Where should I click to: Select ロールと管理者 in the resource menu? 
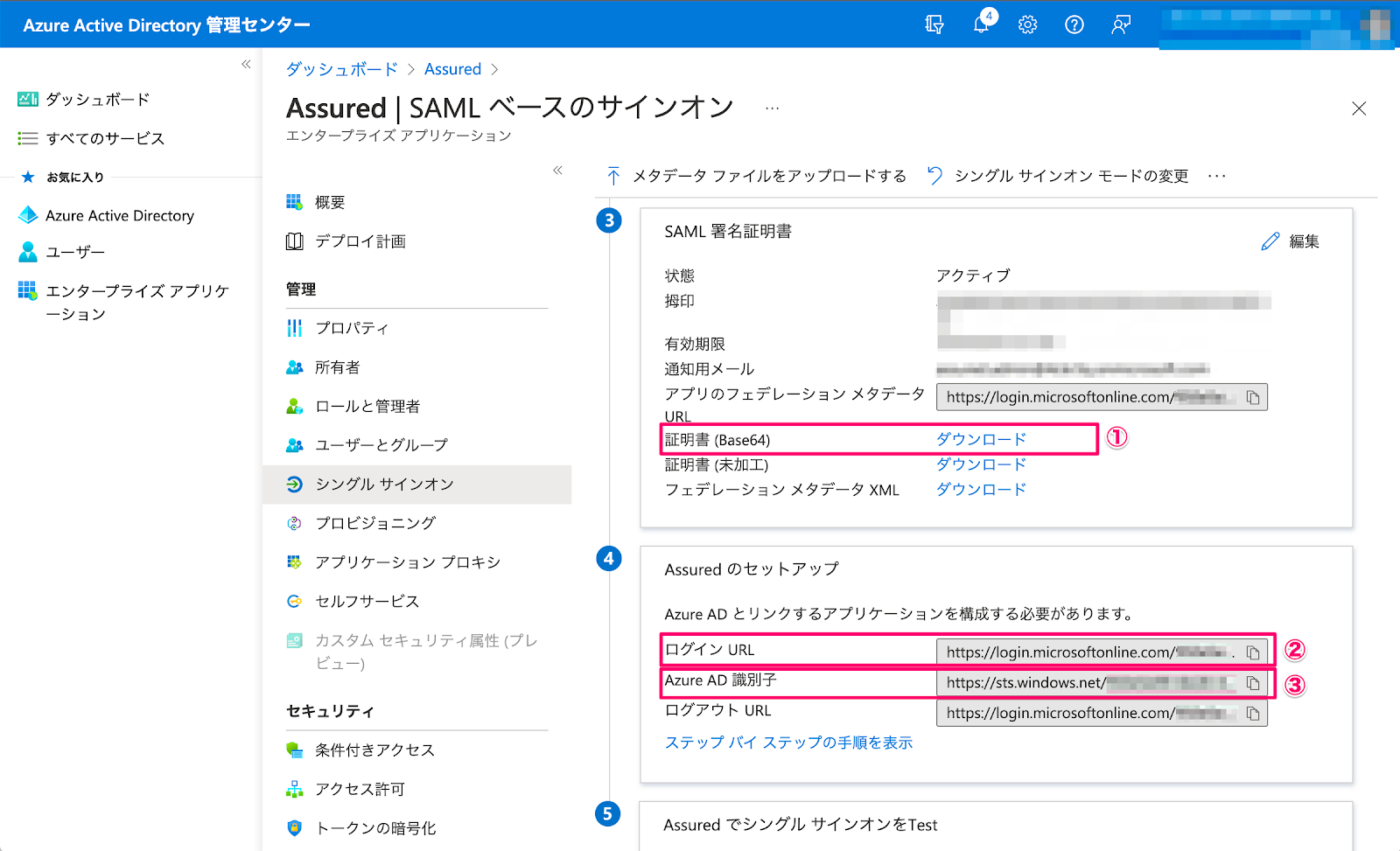353,406
